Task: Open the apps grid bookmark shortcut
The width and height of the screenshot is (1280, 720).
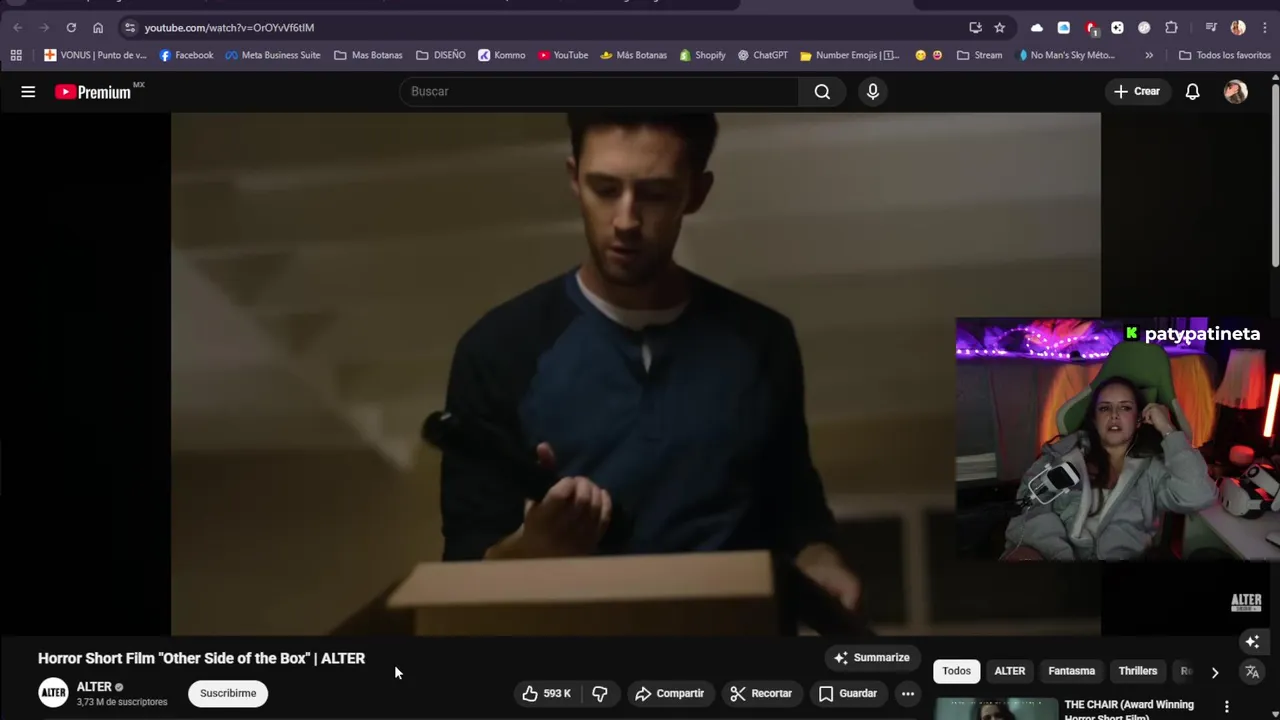Action: 16,55
